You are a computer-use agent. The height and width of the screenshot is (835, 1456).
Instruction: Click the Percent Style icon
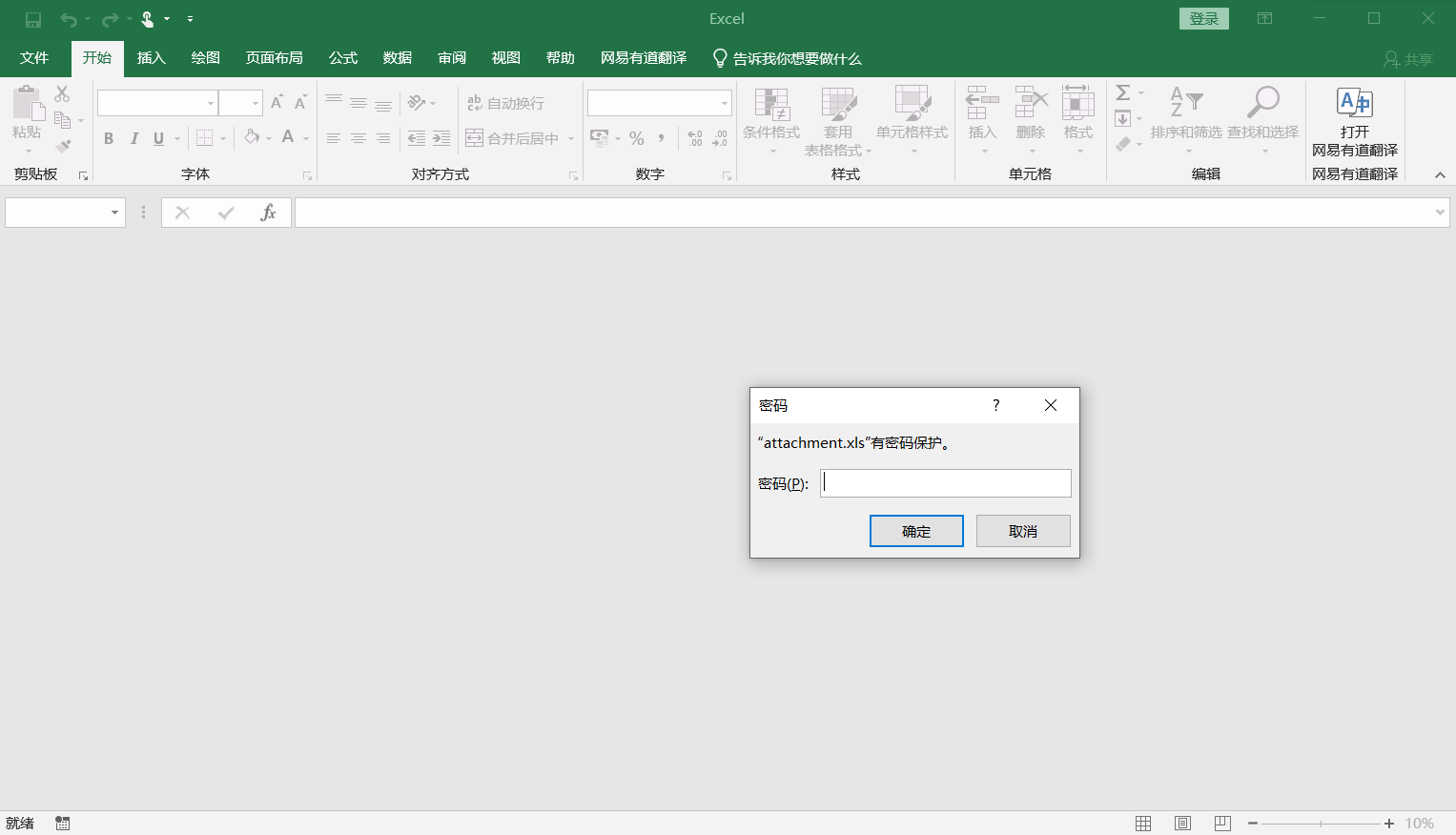coord(637,138)
